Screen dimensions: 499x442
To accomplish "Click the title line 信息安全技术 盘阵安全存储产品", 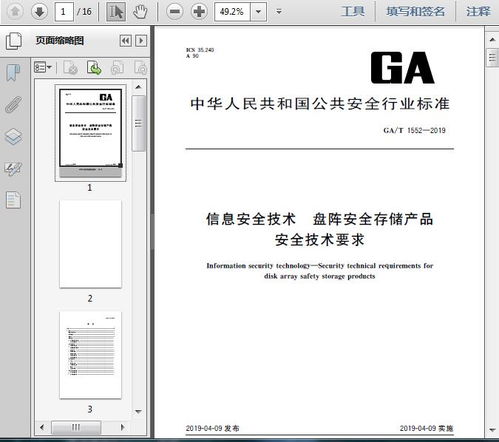I will click(x=319, y=219).
